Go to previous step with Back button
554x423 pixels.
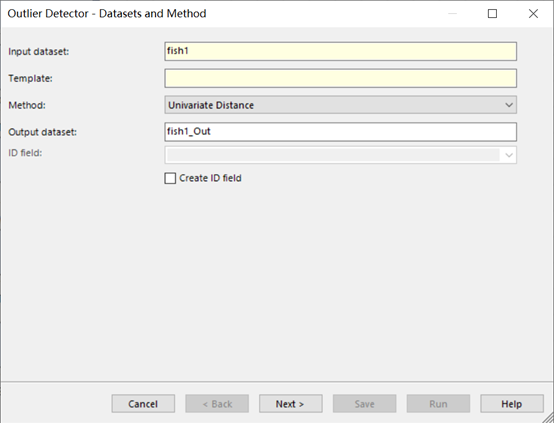pos(217,404)
